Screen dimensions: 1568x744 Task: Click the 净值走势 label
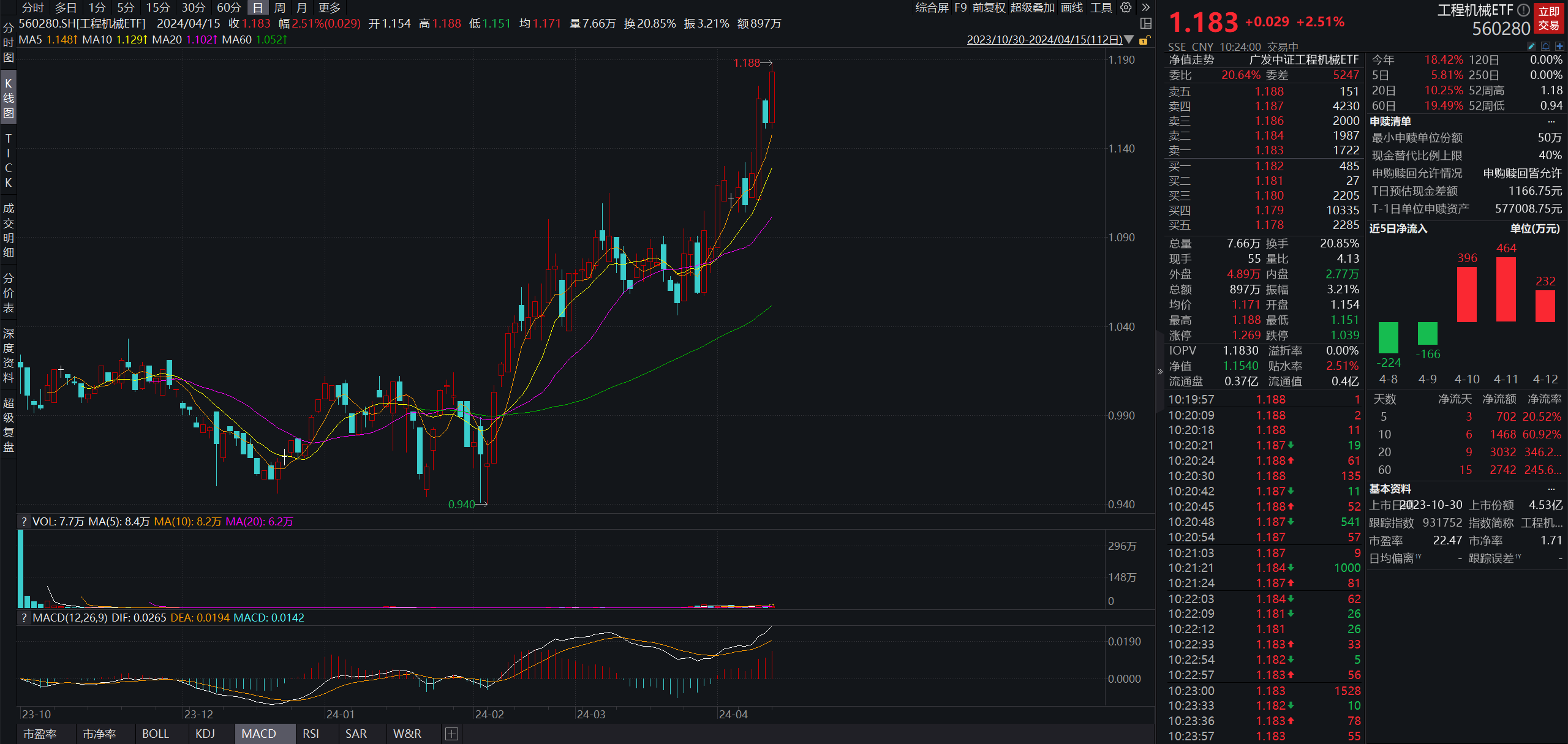(x=1191, y=59)
